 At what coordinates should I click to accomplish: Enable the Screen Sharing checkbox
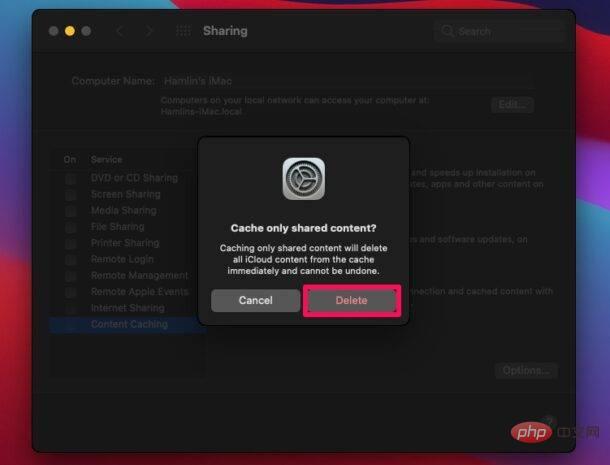[70, 195]
